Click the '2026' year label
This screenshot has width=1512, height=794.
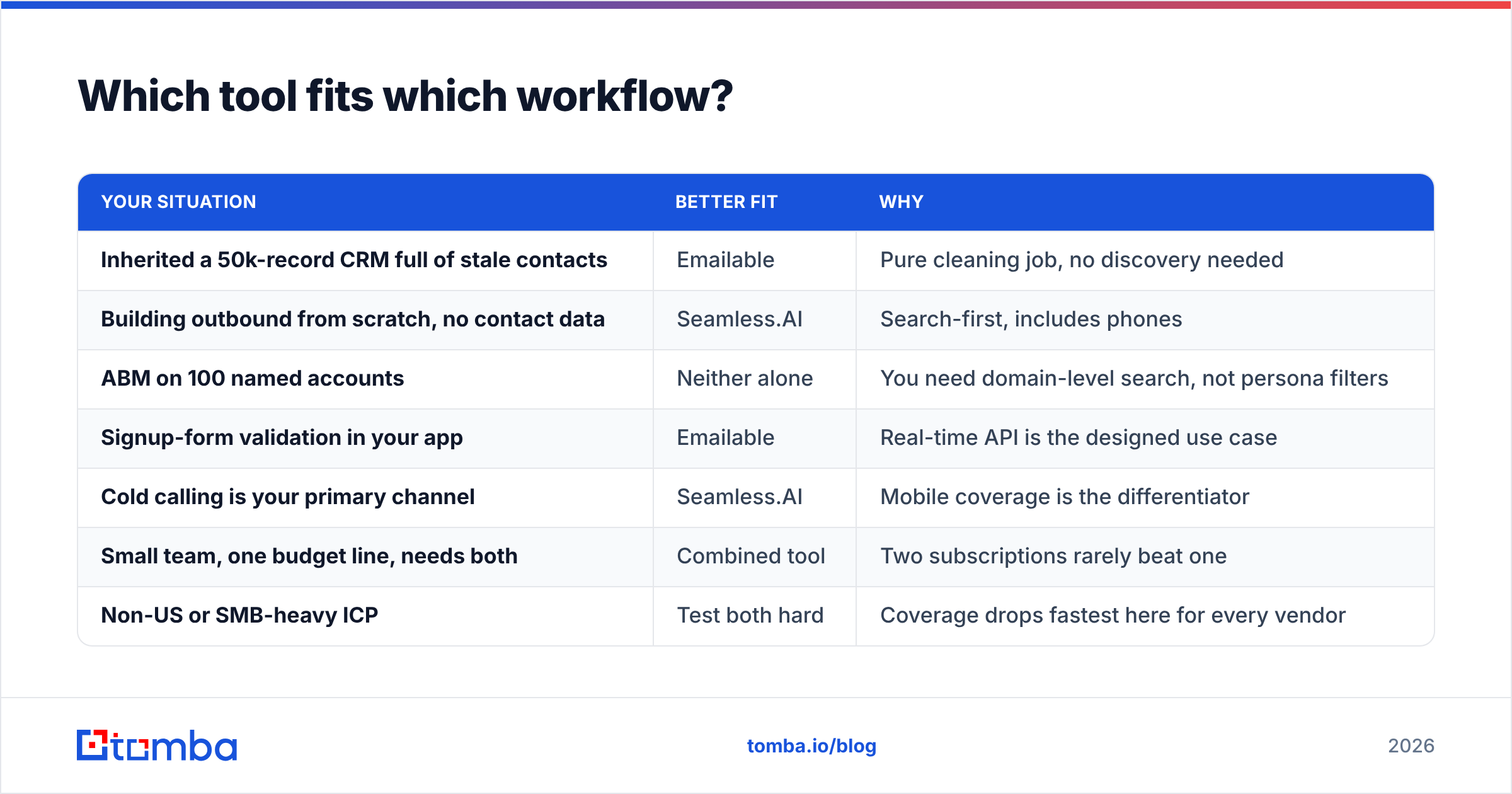[x=1411, y=746]
